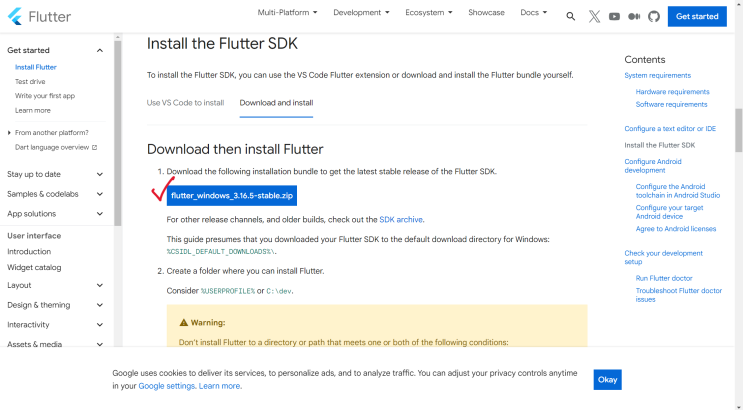Jump to Configure a text editor or IDE
743x410 pixels.
coord(670,129)
